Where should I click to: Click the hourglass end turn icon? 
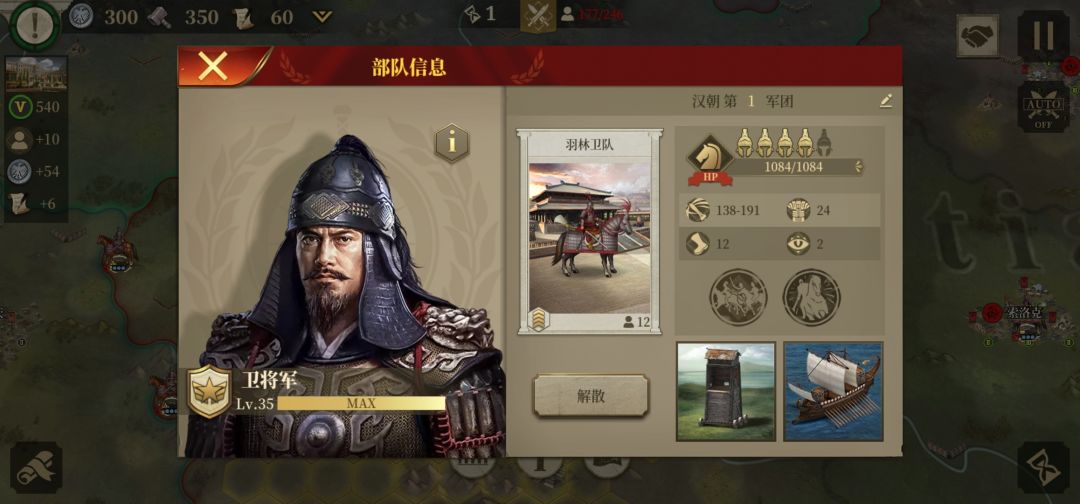[x=1043, y=468]
